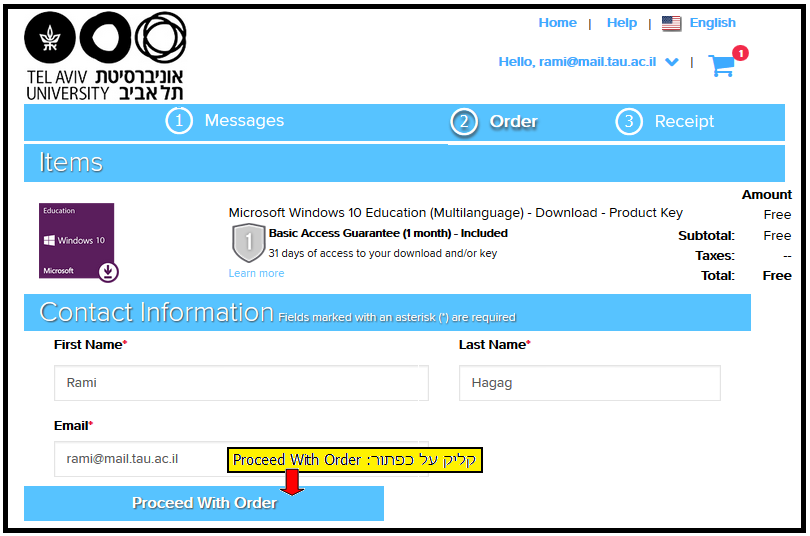This screenshot has height=536, width=810.
Task: Open the Help link
Action: pyautogui.click(x=621, y=23)
